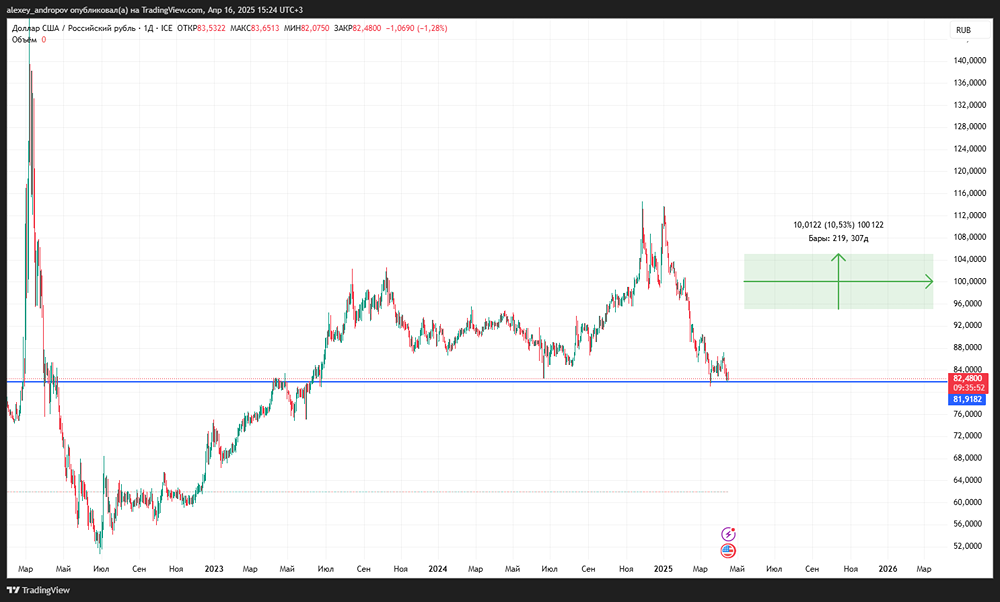Click the purple lightning event icon
1000x602 pixels.
click(x=728, y=534)
